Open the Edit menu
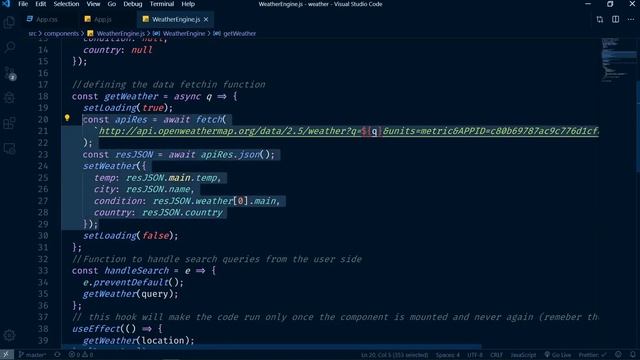 click(40, 4)
